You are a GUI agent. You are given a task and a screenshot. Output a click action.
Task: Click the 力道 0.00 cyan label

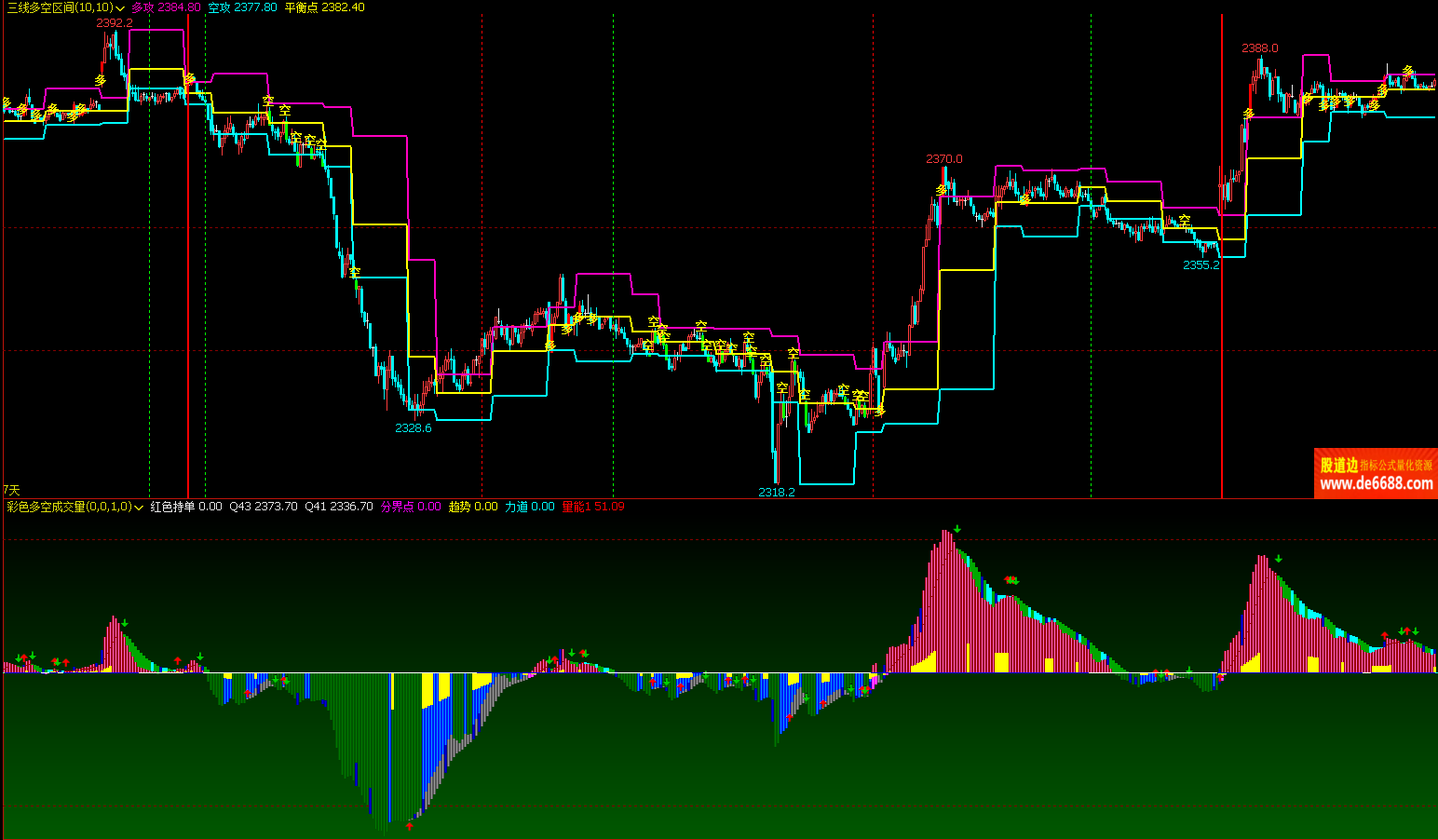(x=529, y=507)
